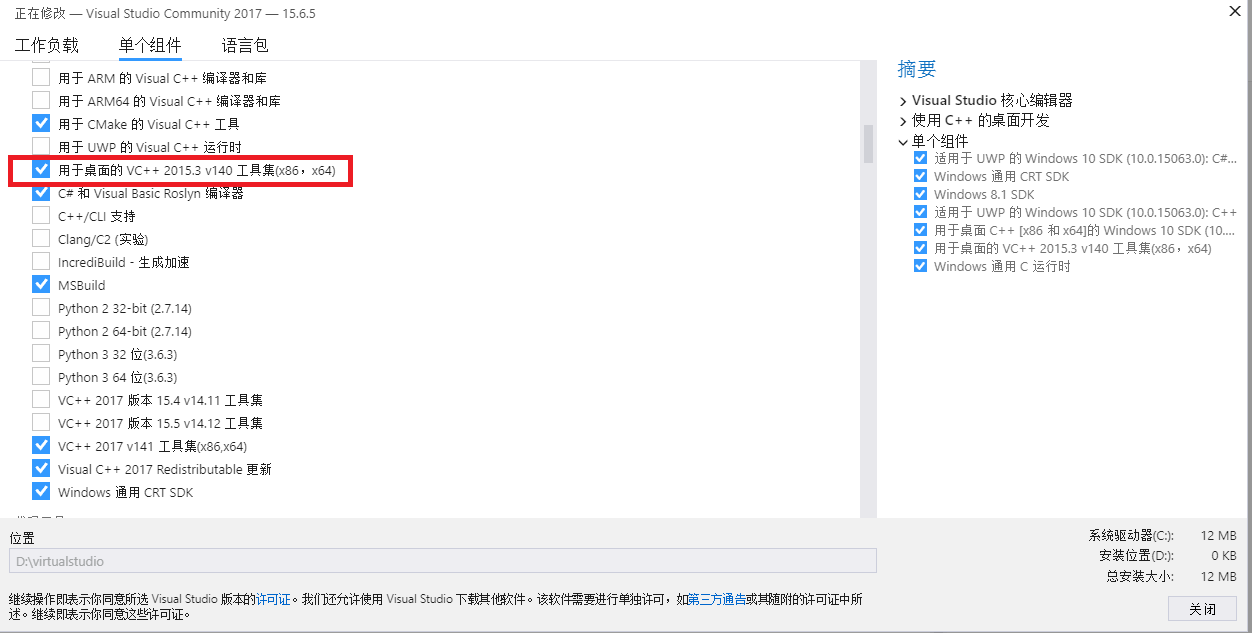Check 用于 ARM 的 Visual C++ 编译器和库
Image resolution: width=1252 pixels, height=633 pixels.
(x=41, y=77)
